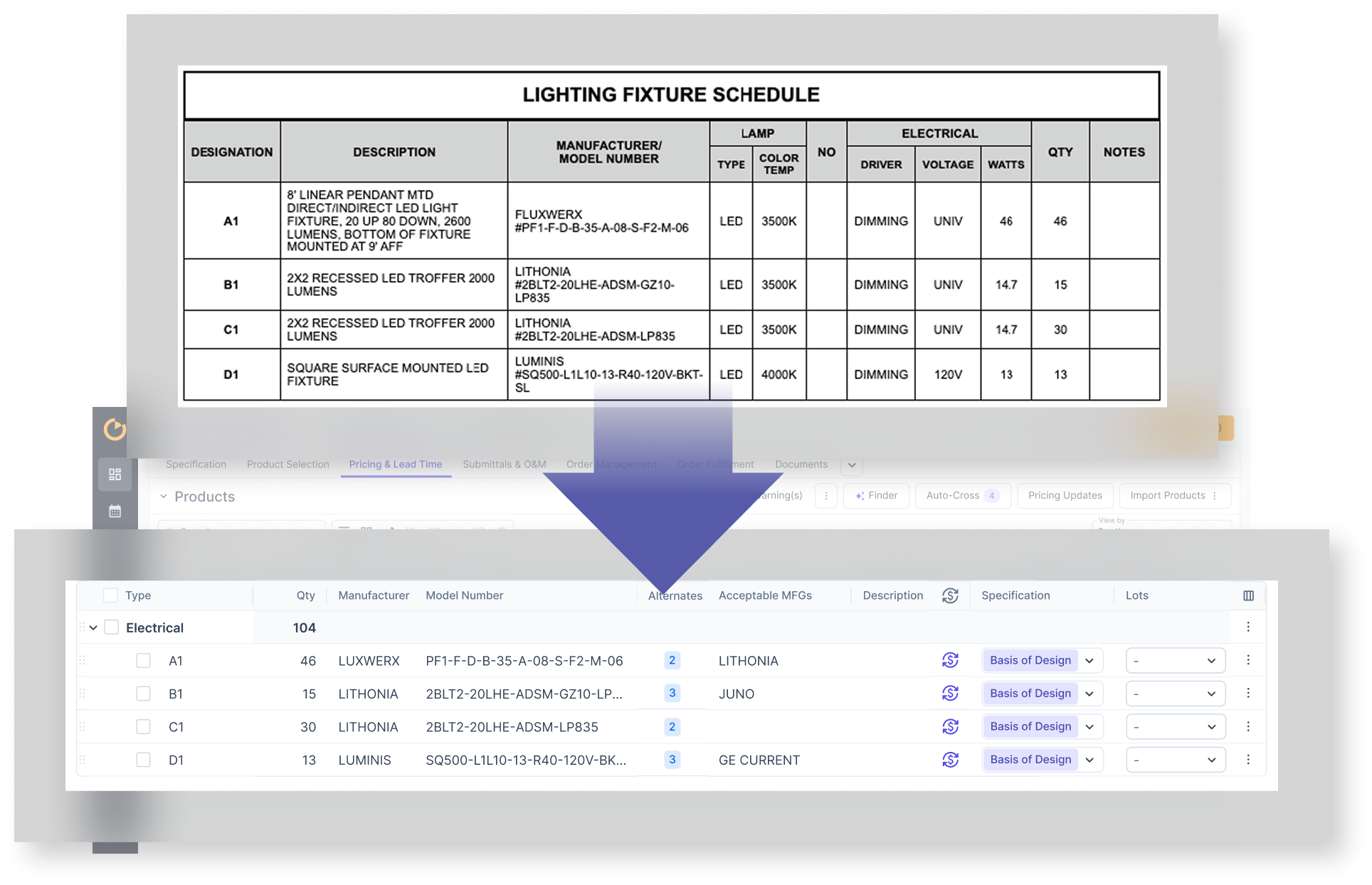Sort by the Qty column header

tap(305, 595)
